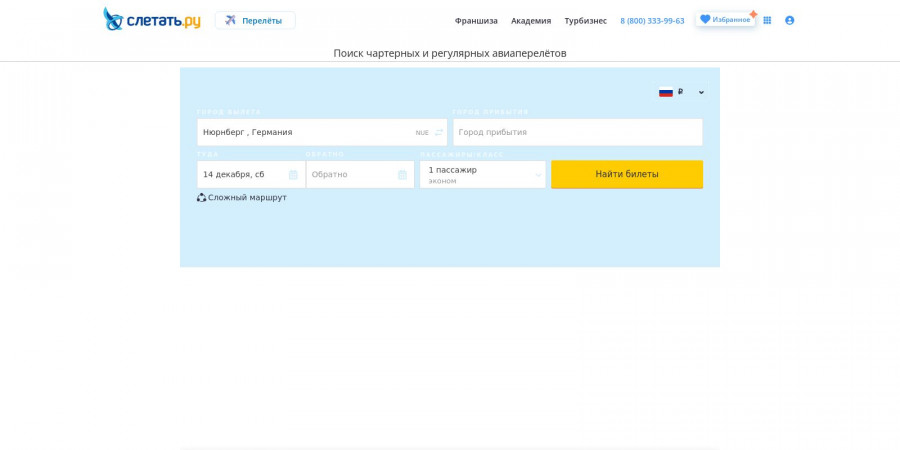Click the phone number 8 (800) 333-99-63
The height and width of the screenshot is (450, 900).
pos(652,21)
